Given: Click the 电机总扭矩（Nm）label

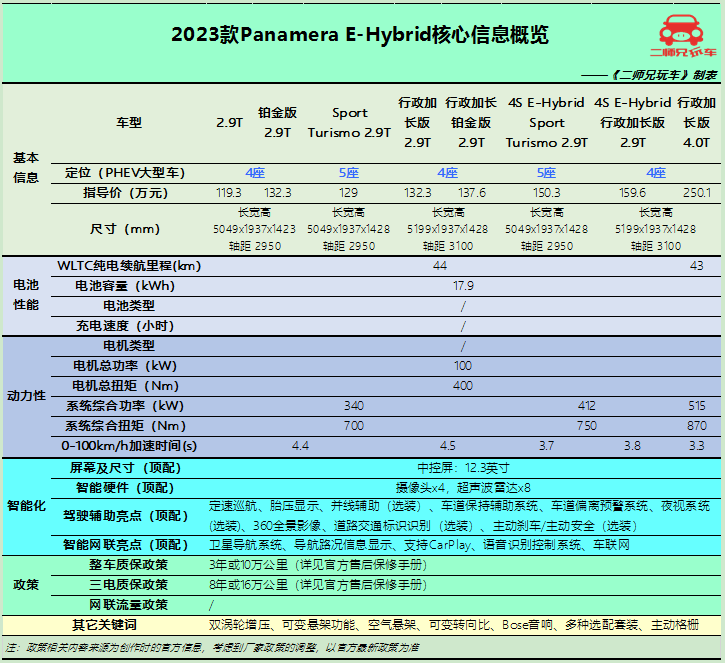Looking at the screenshot, I should click(x=125, y=386).
